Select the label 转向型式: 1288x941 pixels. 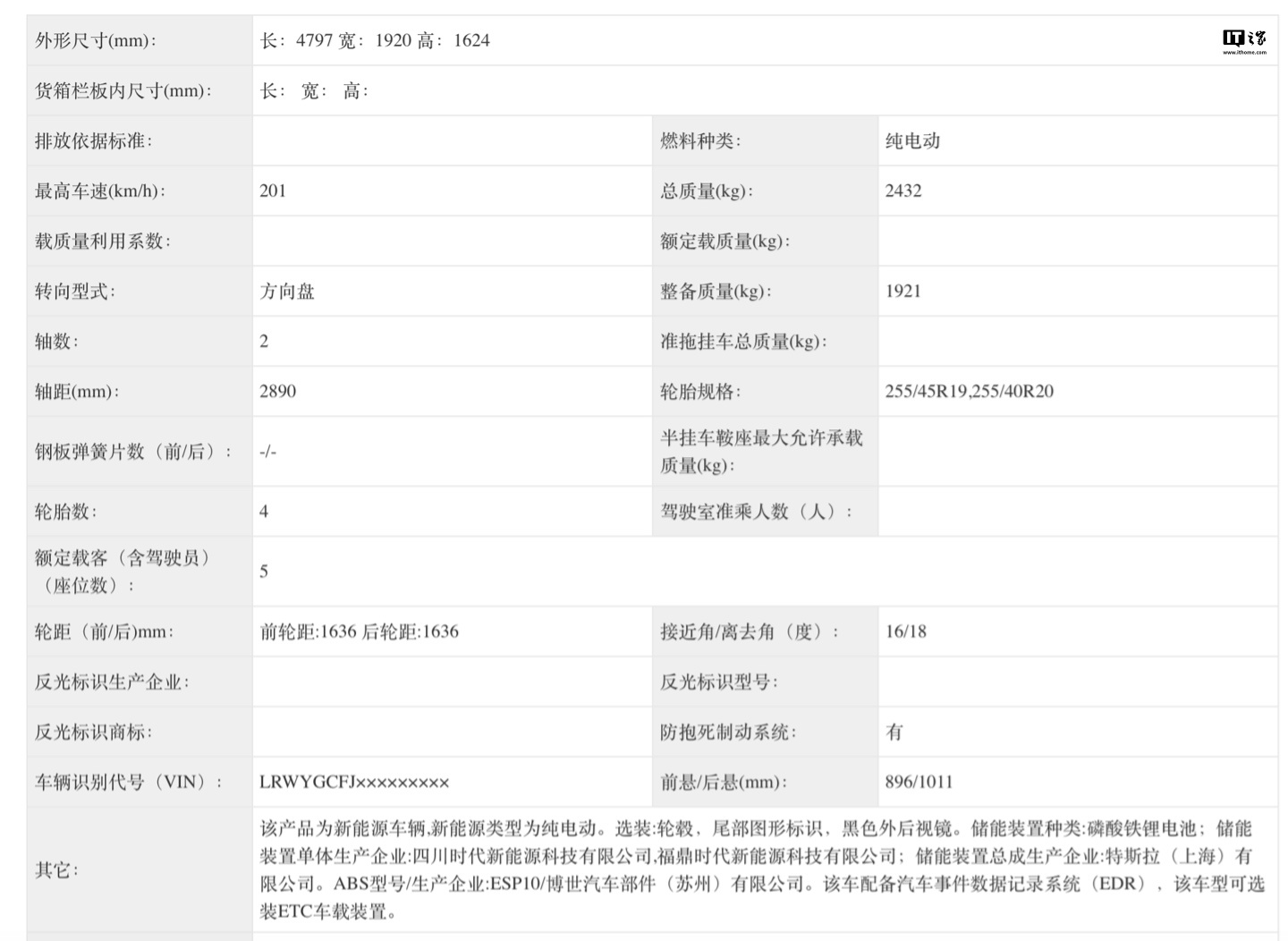tap(75, 291)
